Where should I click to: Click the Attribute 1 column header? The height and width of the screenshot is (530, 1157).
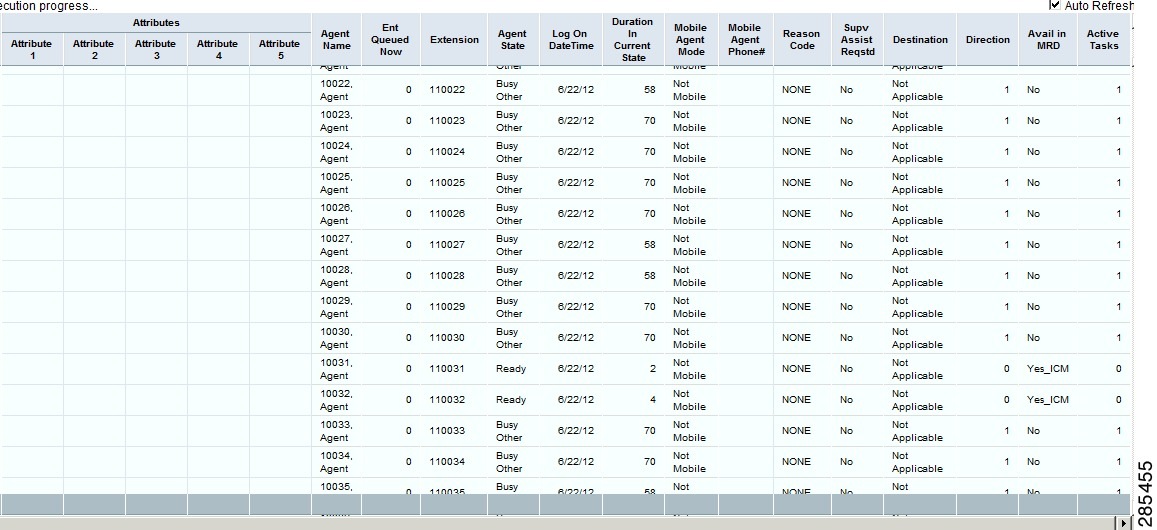click(x=32, y=49)
